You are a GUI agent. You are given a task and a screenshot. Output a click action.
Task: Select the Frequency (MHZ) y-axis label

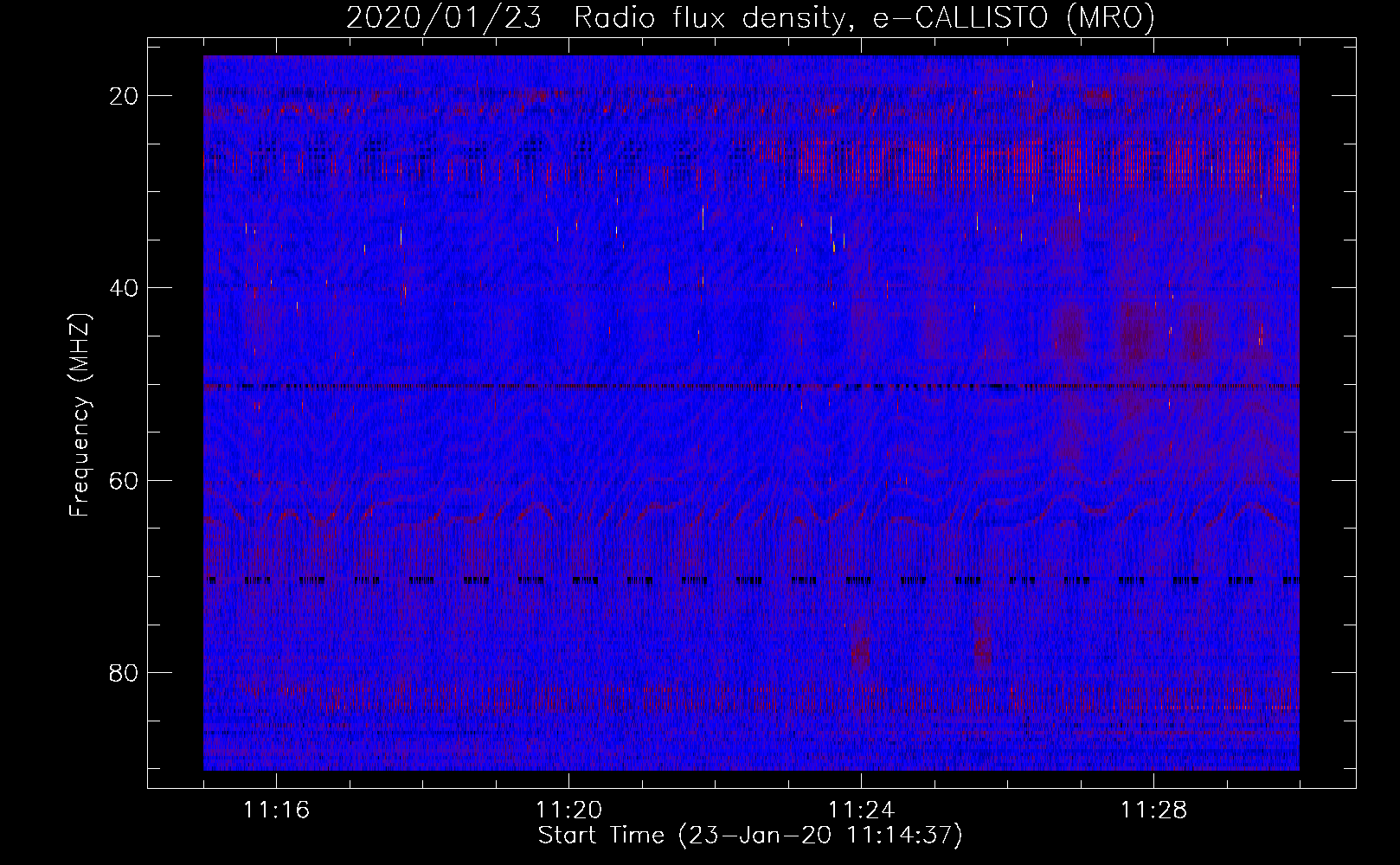(80, 415)
